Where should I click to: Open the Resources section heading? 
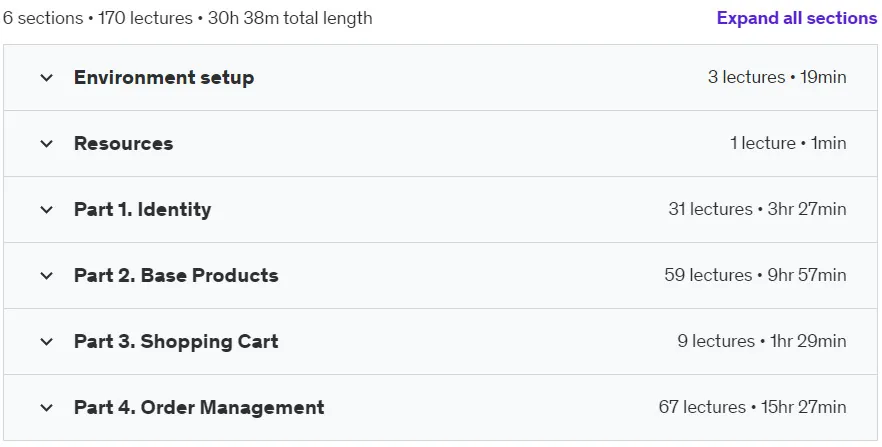[x=123, y=143]
